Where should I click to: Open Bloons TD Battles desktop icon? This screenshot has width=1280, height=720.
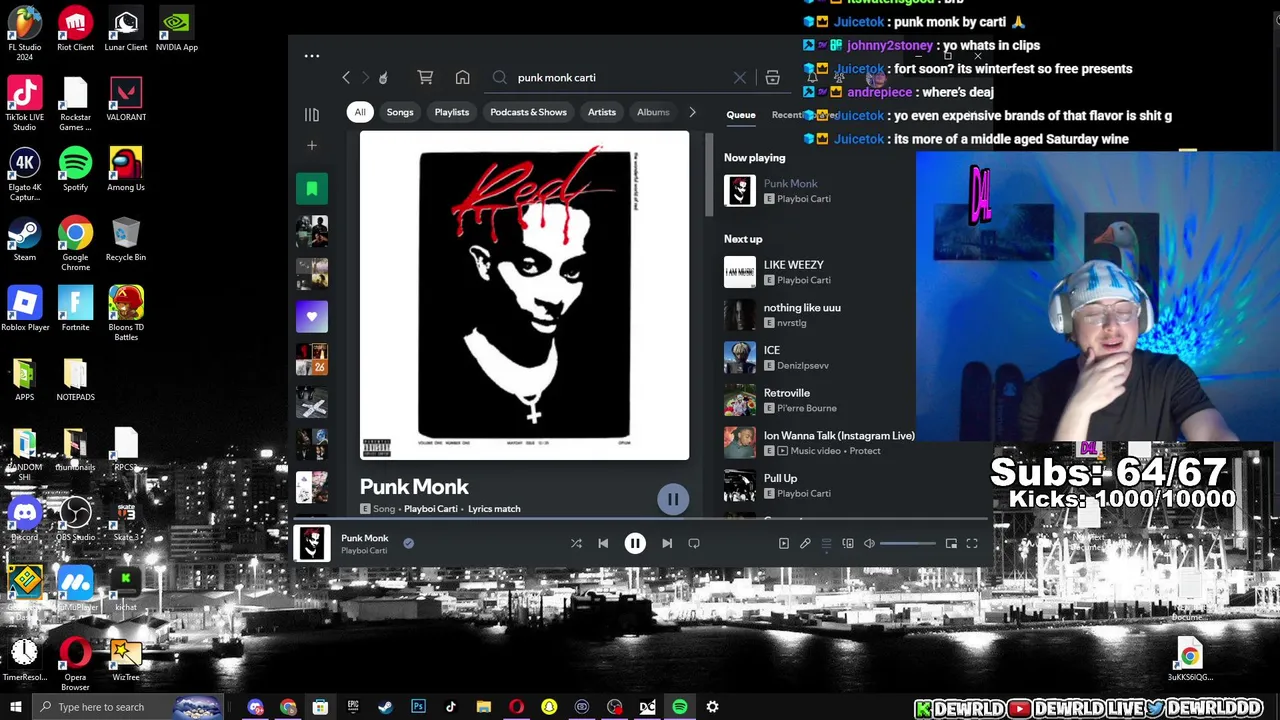point(126,313)
